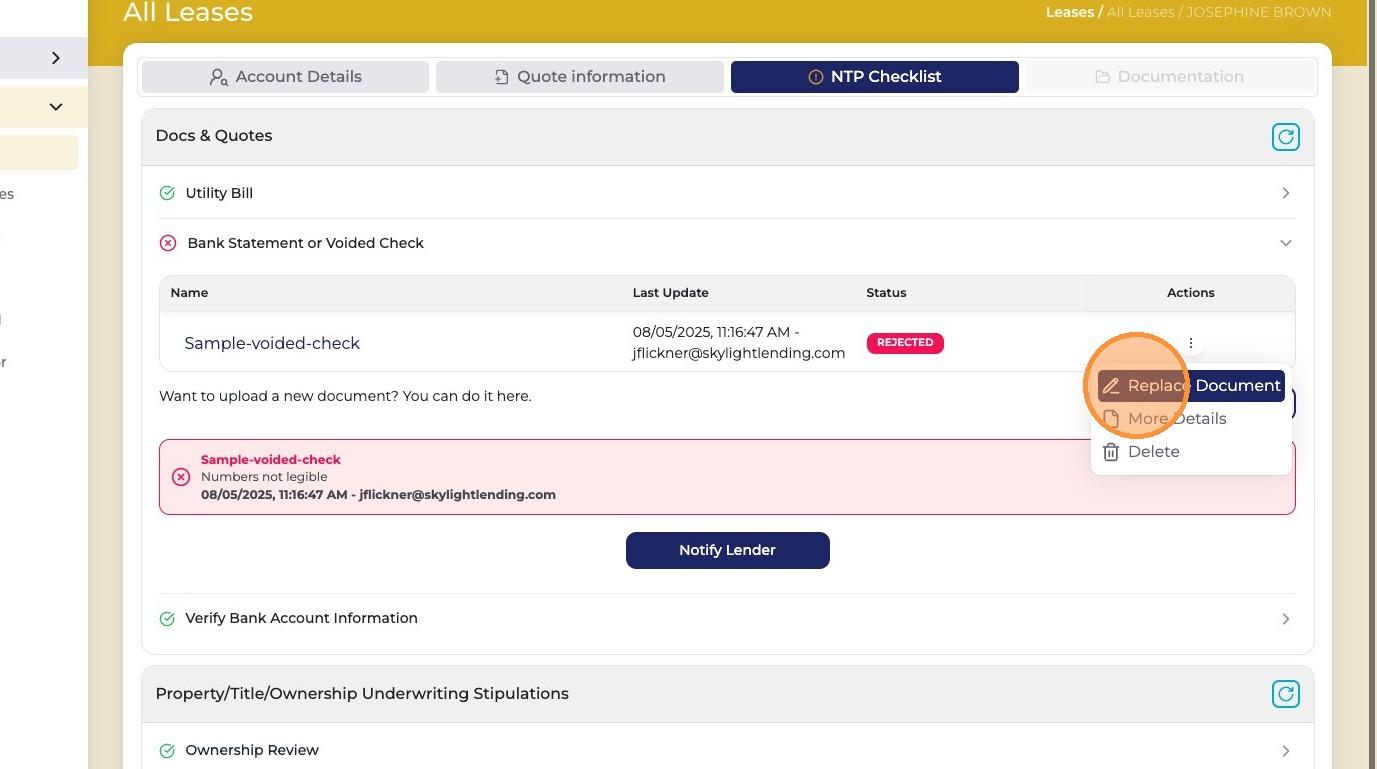Open the Sample-voided-check document link
This screenshot has width=1377, height=769.
272,343
